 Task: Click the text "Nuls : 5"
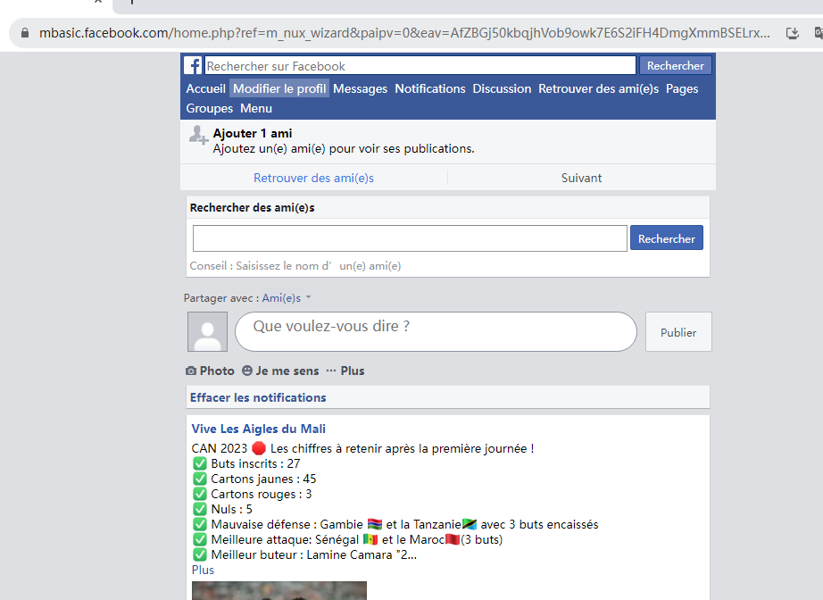(x=231, y=509)
